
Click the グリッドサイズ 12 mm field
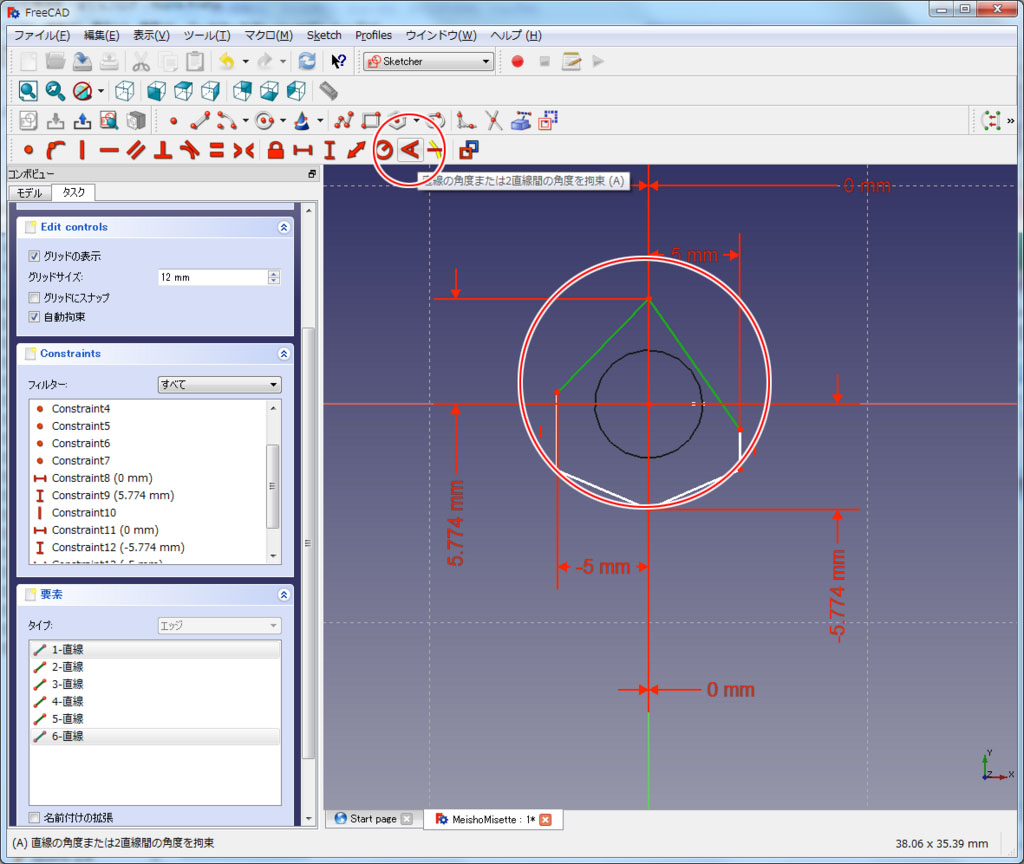[212, 277]
